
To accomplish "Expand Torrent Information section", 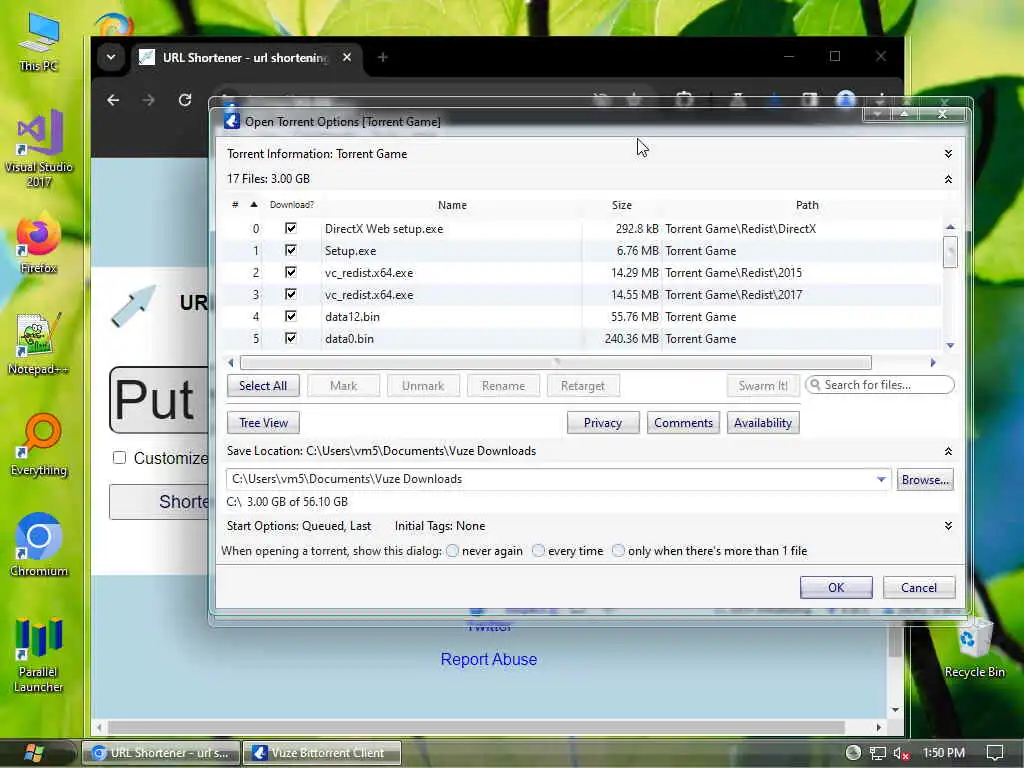I will [948, 153].
